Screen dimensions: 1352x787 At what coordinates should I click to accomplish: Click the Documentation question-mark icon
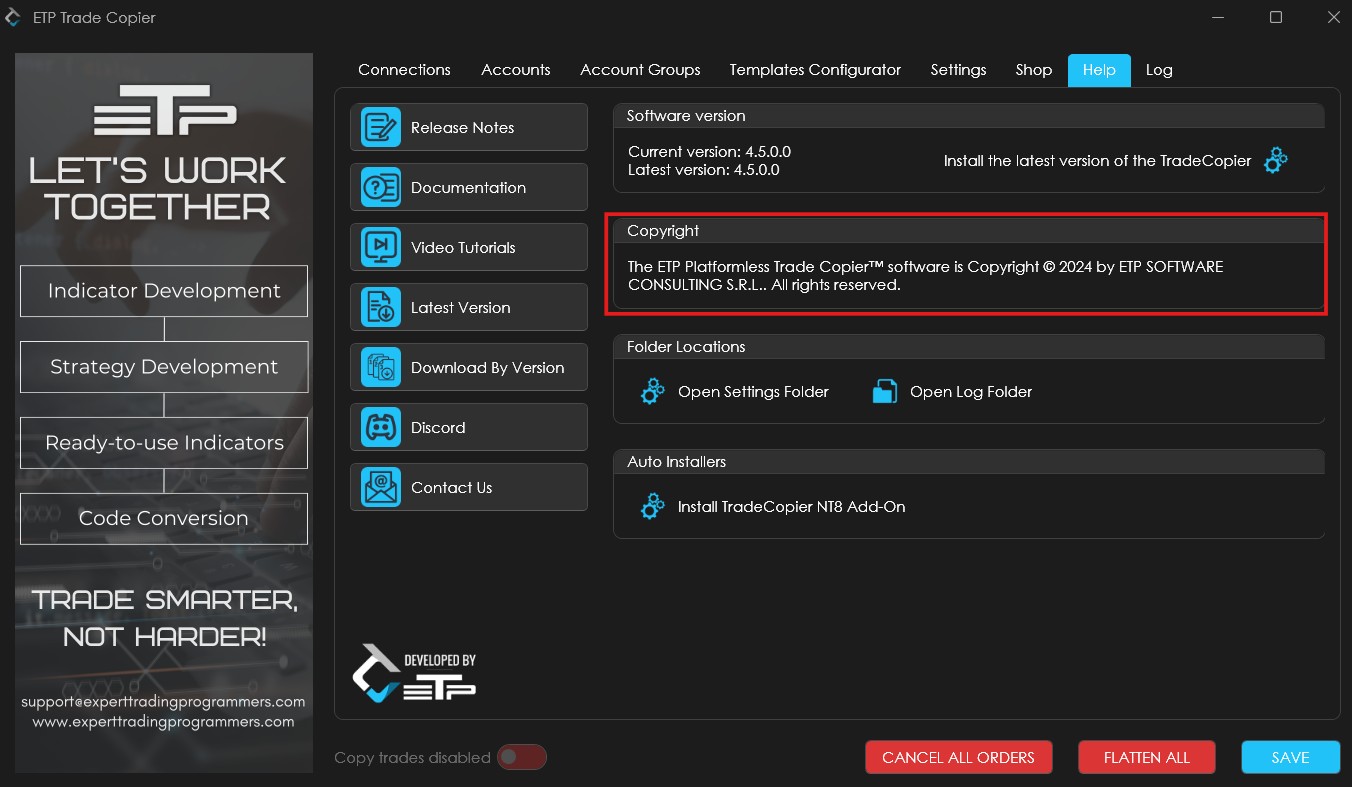point(380,188)
